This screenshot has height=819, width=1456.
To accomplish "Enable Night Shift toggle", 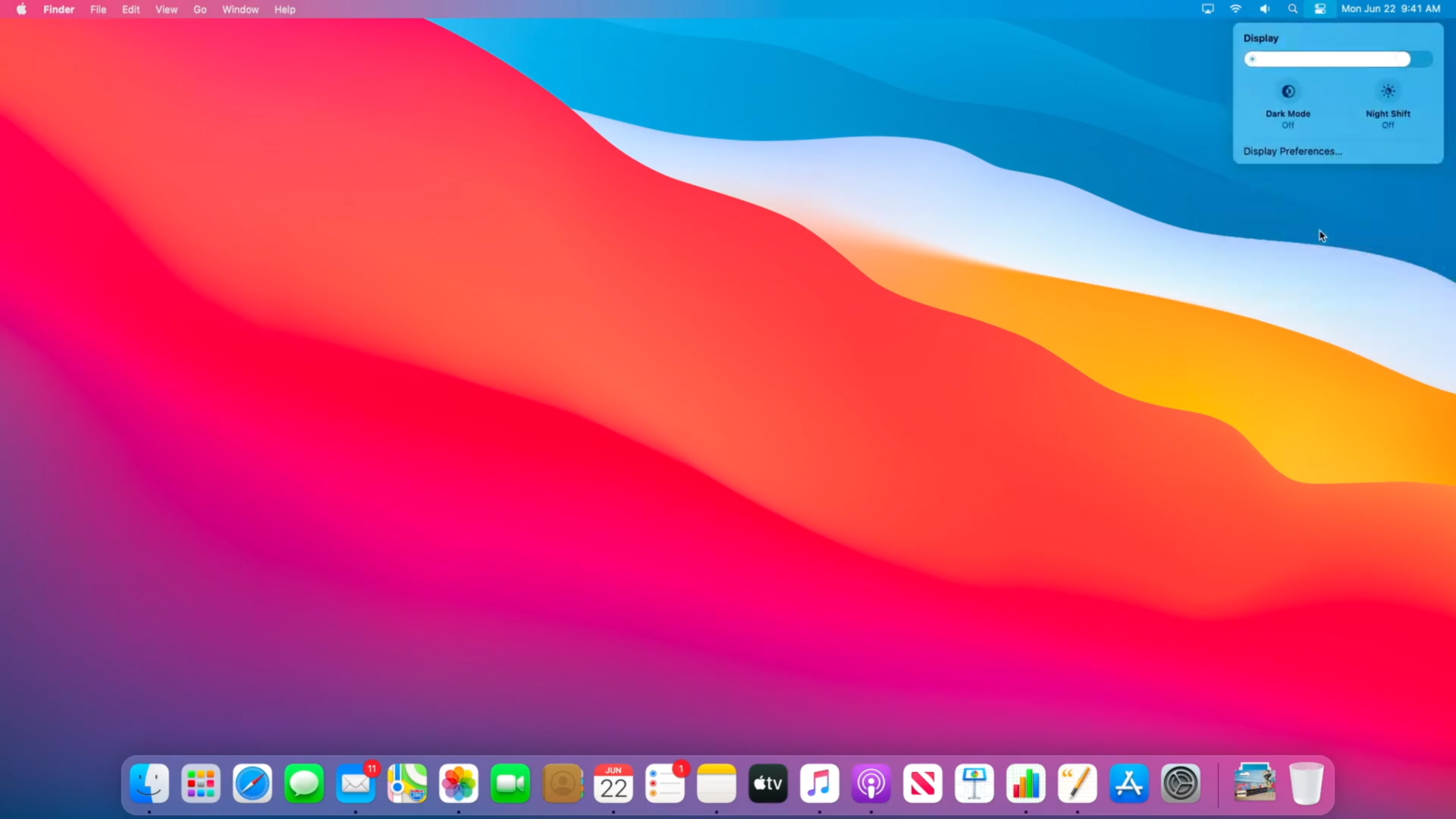I will [x=1388, y=92].
